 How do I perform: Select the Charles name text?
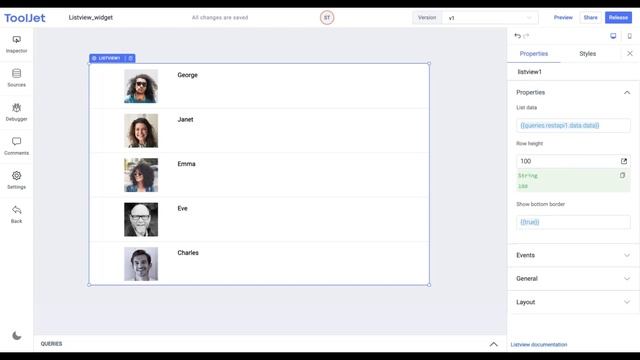(188, 253)
